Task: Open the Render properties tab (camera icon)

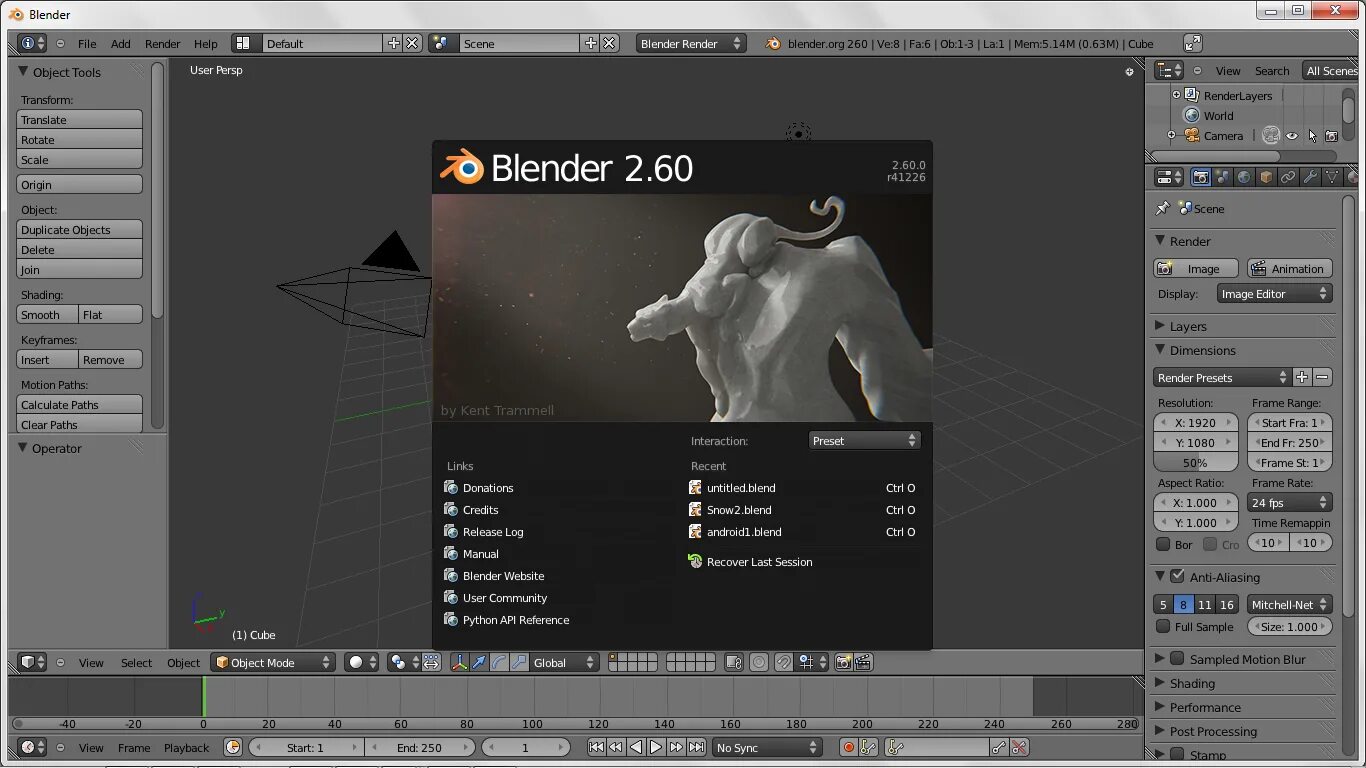Action: [1201, 177]
